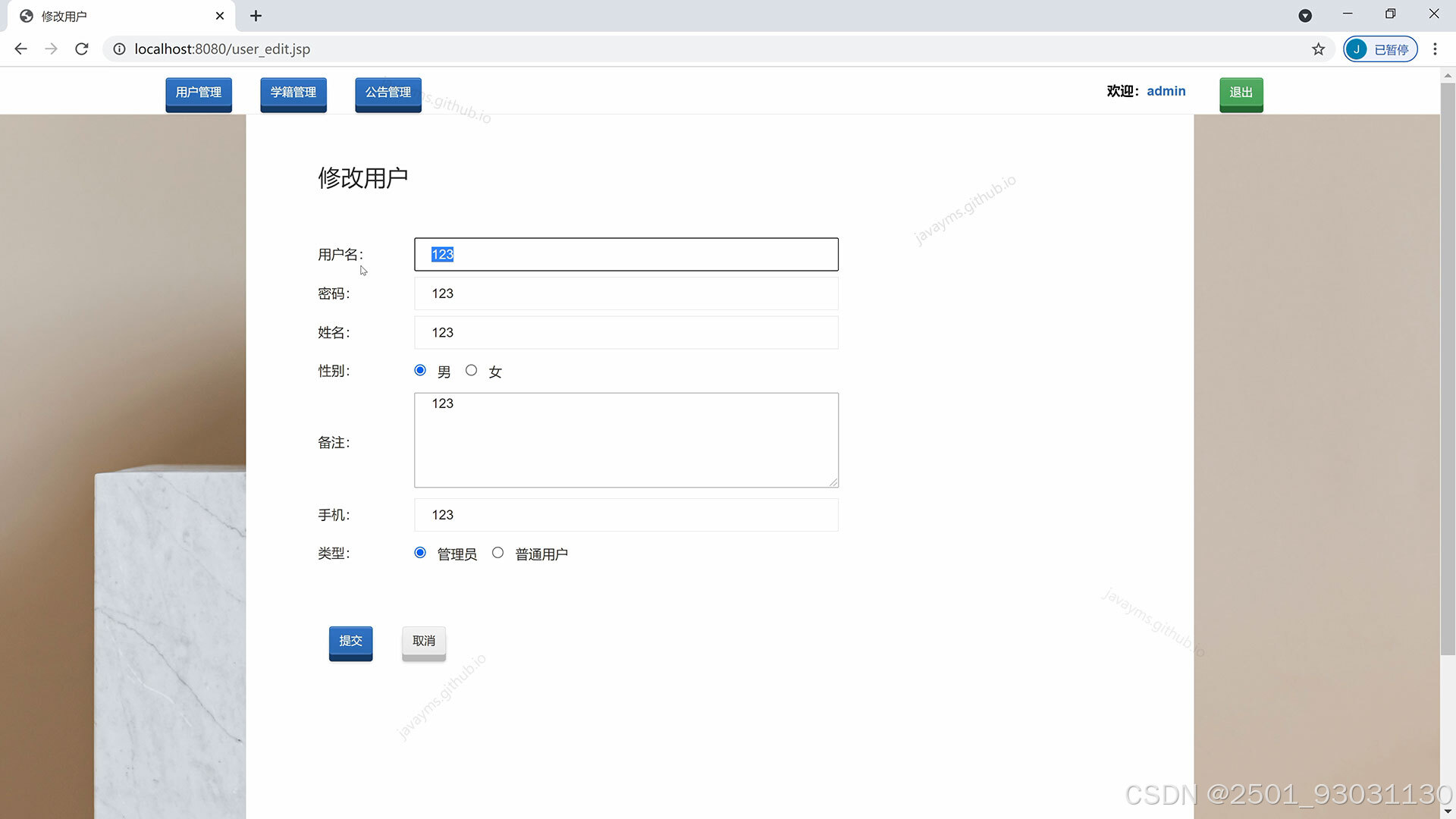Close the 修改用户 tab
Viewport: 1456px width, 819px height.
tap(220, 16)
